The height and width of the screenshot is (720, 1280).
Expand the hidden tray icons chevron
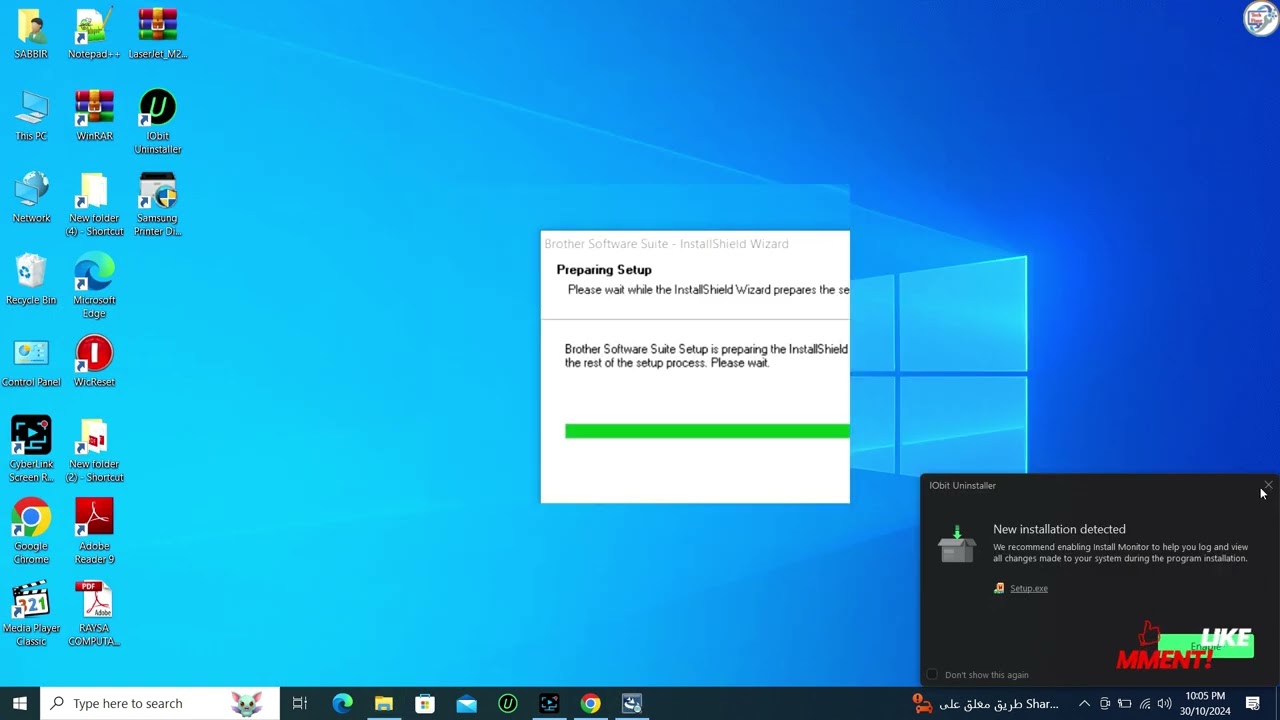[x=1084, y=704]
